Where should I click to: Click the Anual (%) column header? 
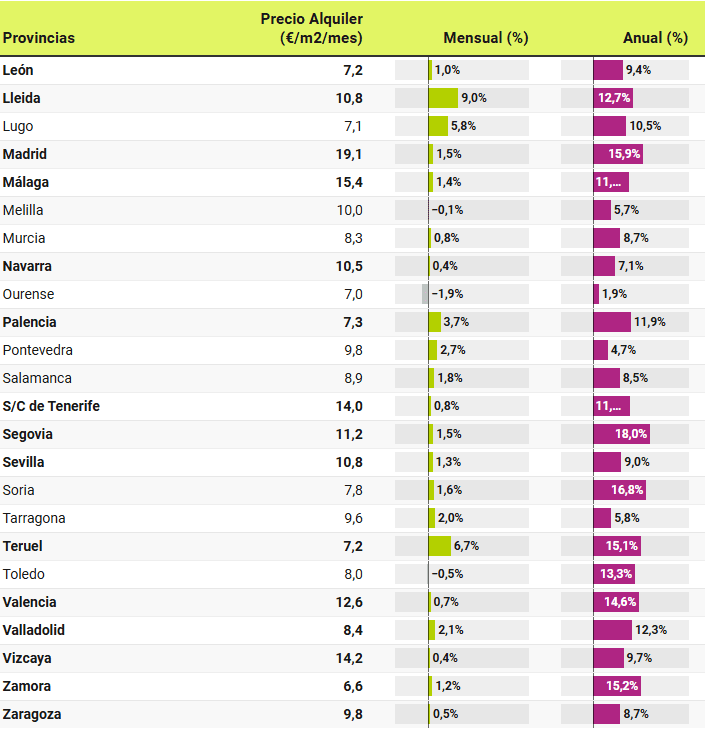pyautogui.click(x=655, y=38)
